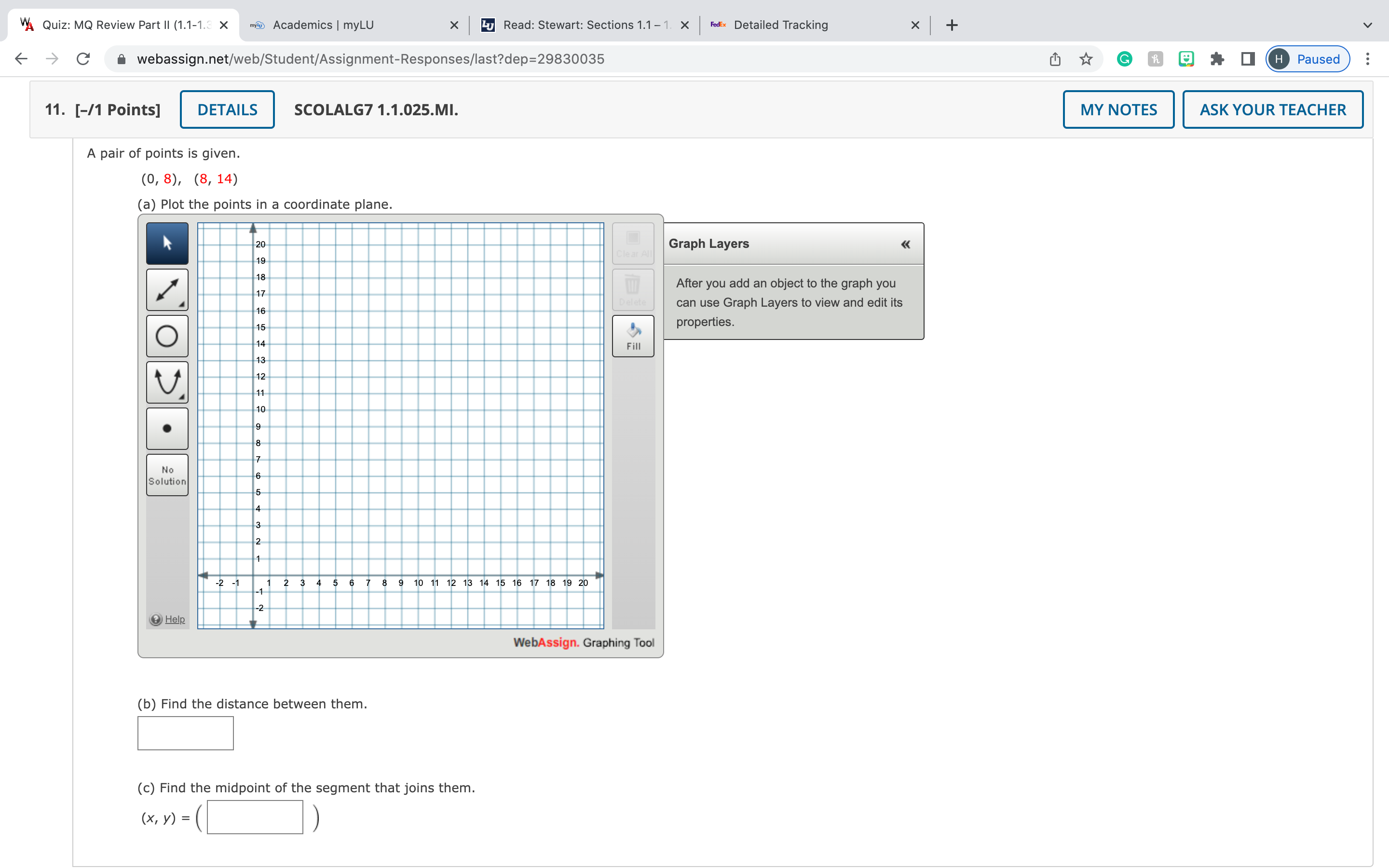
Task: Select the pointer arrow tool
Action: (x=167, y=244)
